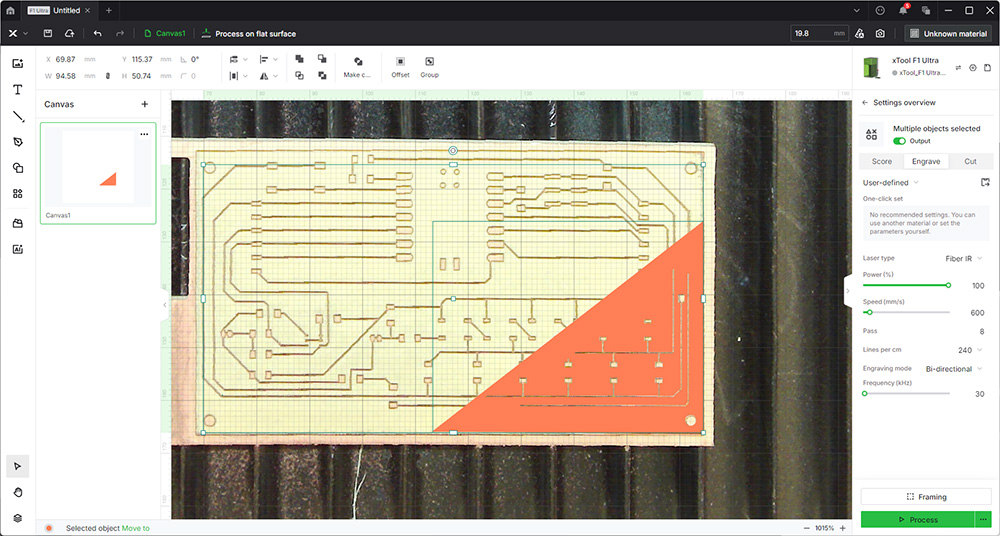Open the Canvas1 menu item

(x=165, y=33)
